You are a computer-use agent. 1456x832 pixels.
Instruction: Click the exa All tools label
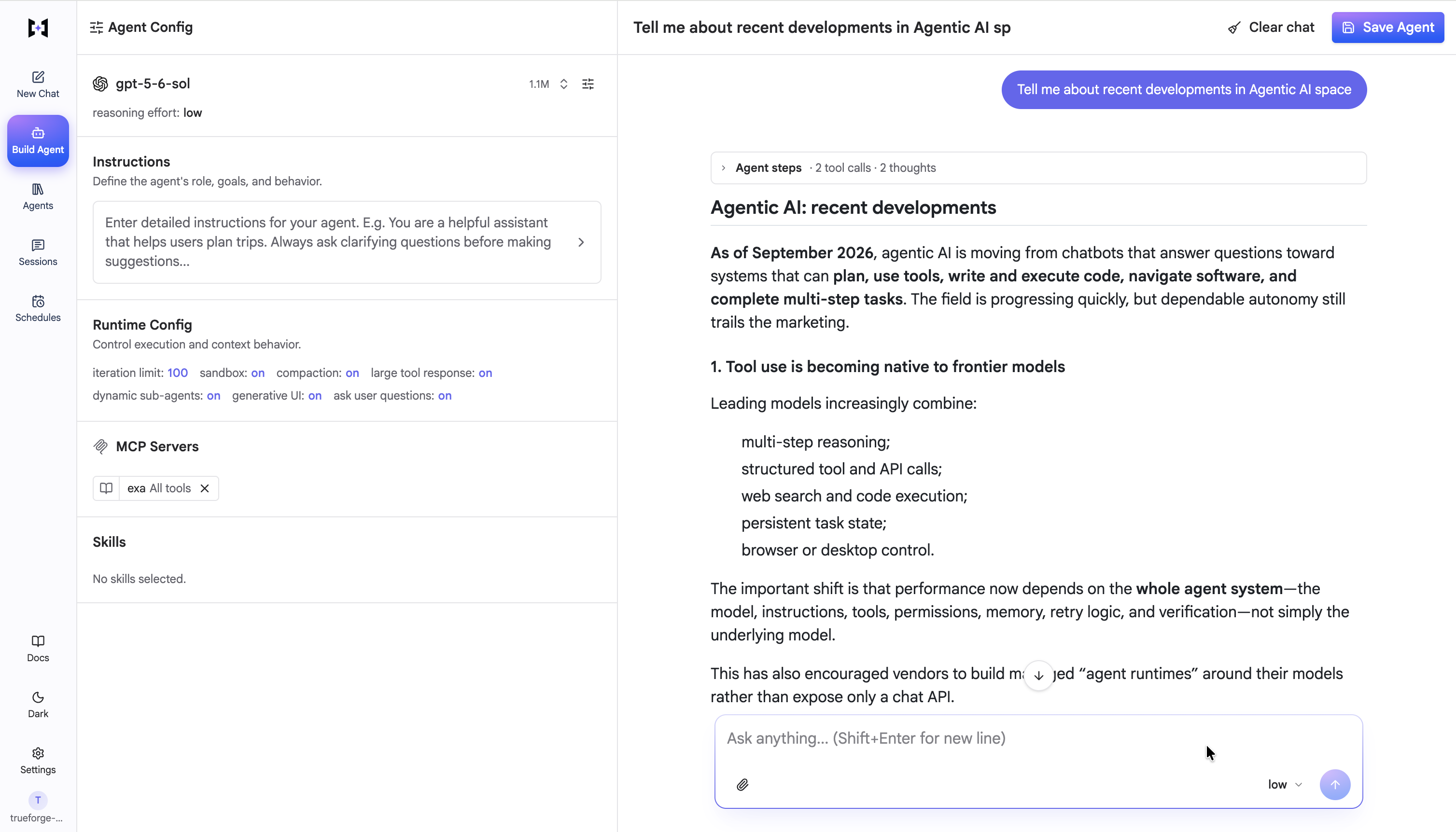159,488
